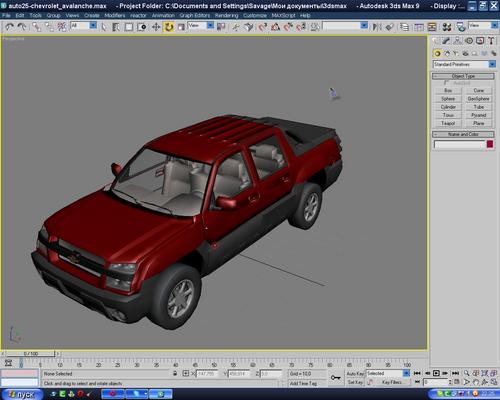
Task: Open the MAXScript menu
Action: 283,15
